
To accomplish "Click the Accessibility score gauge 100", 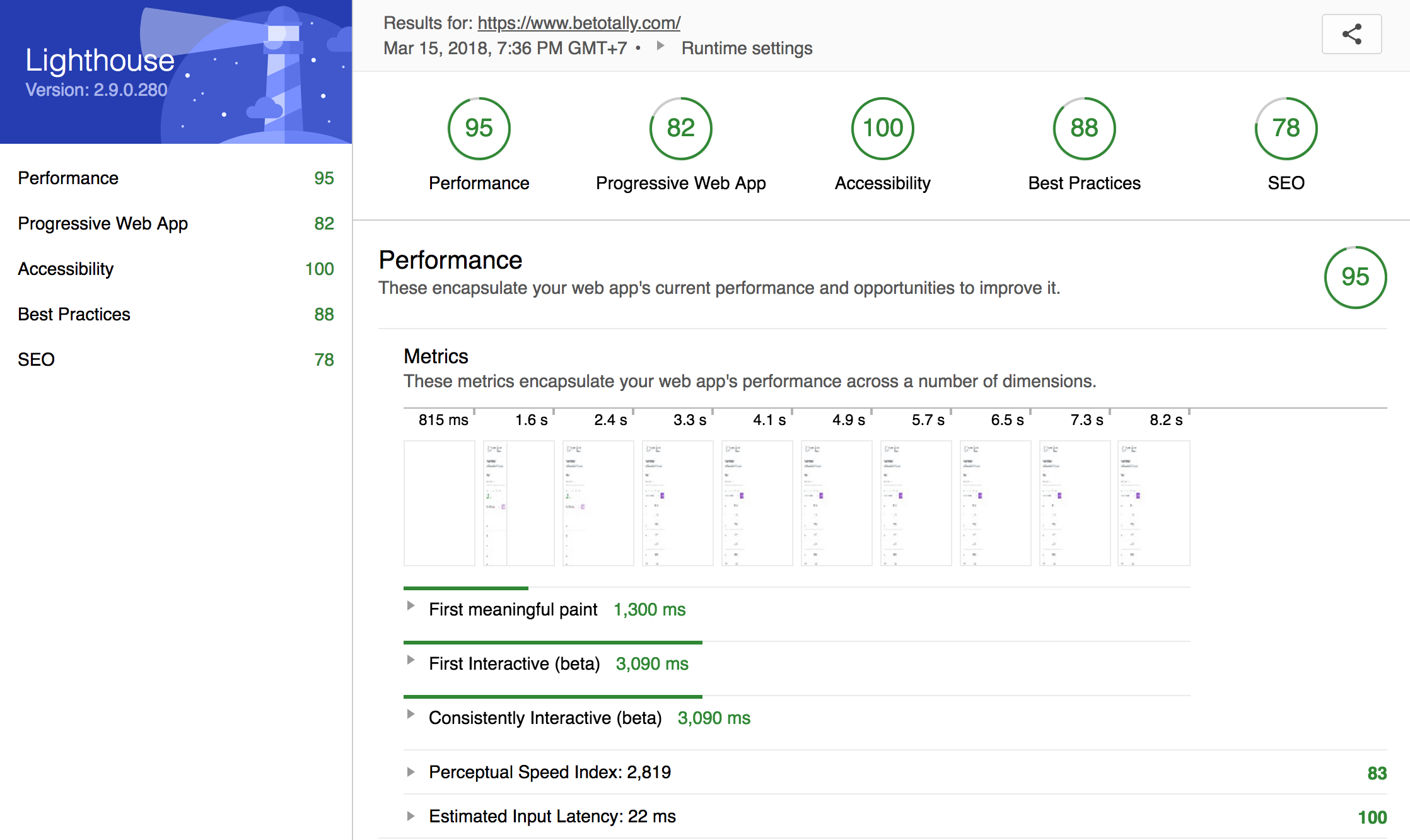I will 882,129.
